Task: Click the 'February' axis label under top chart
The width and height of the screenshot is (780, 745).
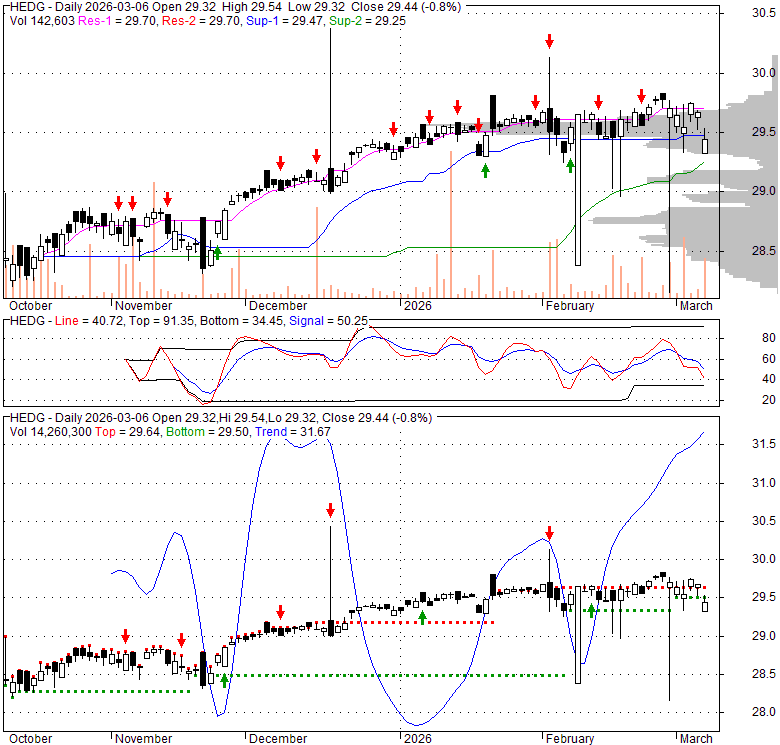Action: [x=570, y=306]
